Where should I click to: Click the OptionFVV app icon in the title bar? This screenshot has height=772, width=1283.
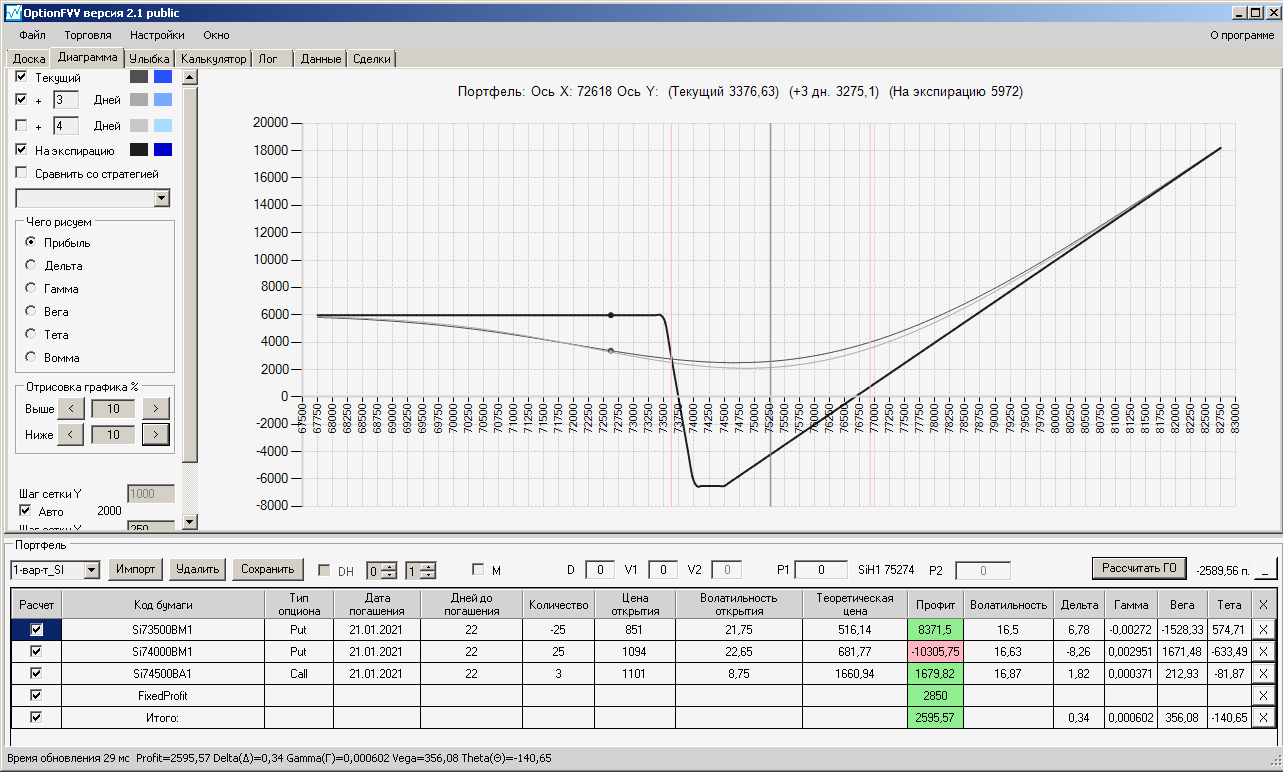click(12, 13)
